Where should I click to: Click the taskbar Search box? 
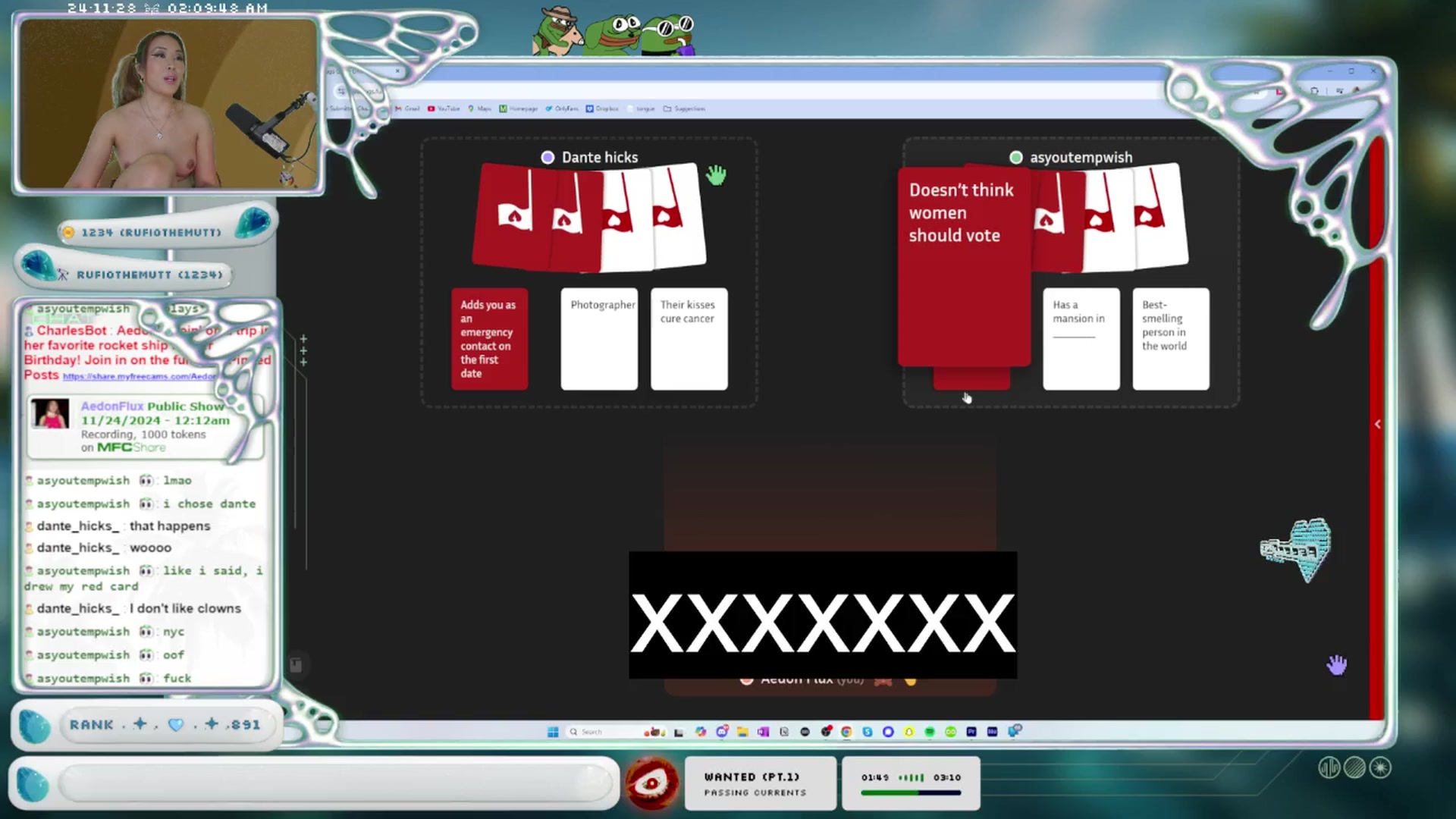[x=616, y=732]
